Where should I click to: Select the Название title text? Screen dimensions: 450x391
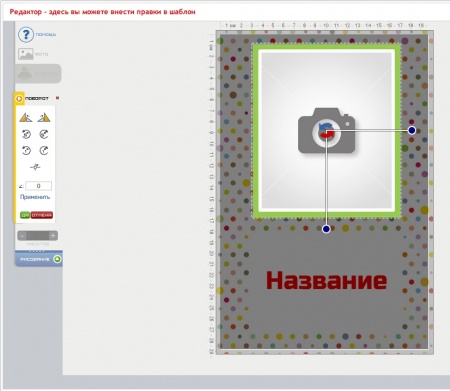click(x=326, y=280)
